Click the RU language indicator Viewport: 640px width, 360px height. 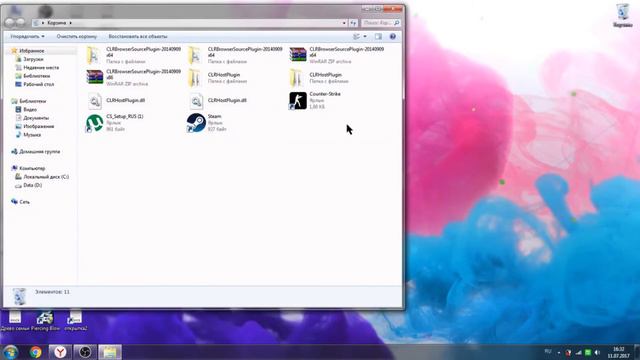[x=548, y=351]
